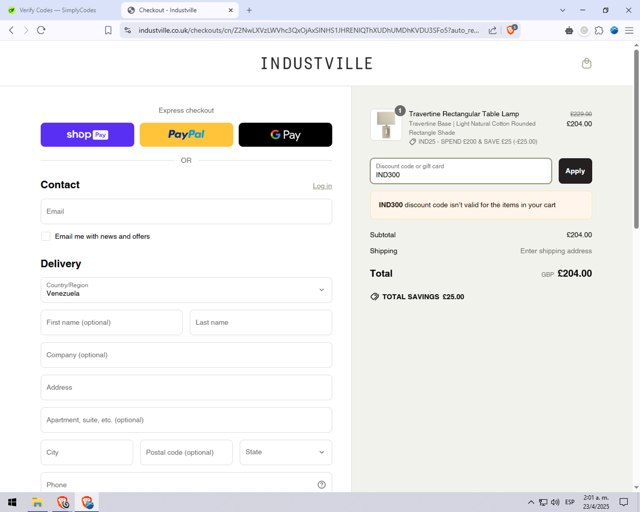This screenshot has width=640, height=512.
Task: Open a new browser tab
Action: point(249,10)
